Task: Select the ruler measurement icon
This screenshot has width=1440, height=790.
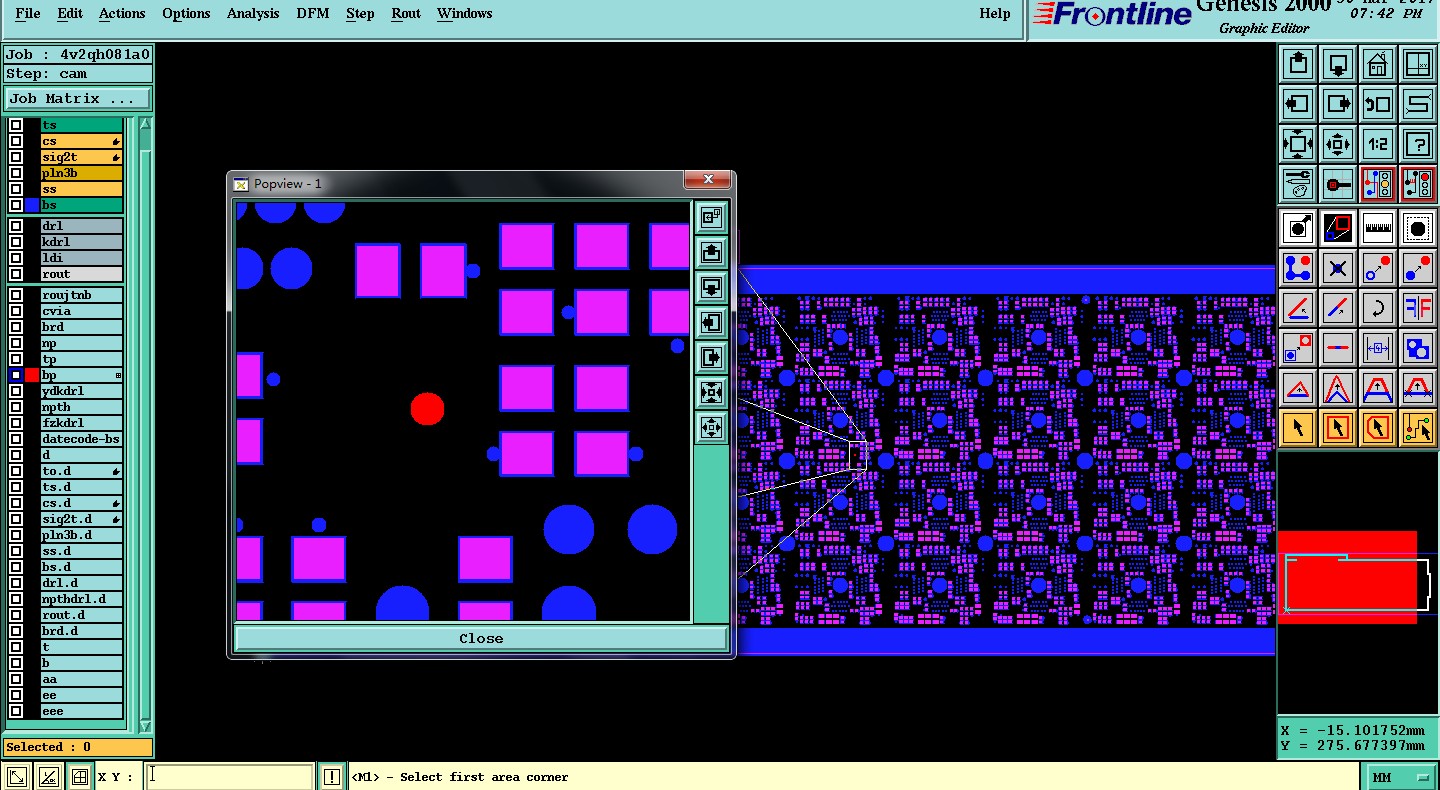Action: pos(1378,228)
